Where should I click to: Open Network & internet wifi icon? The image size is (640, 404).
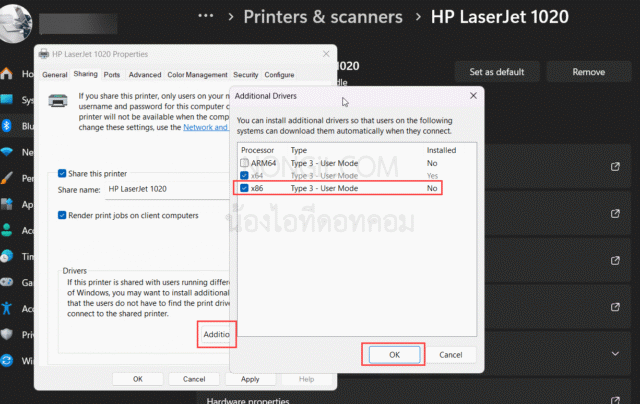[7, 152]
